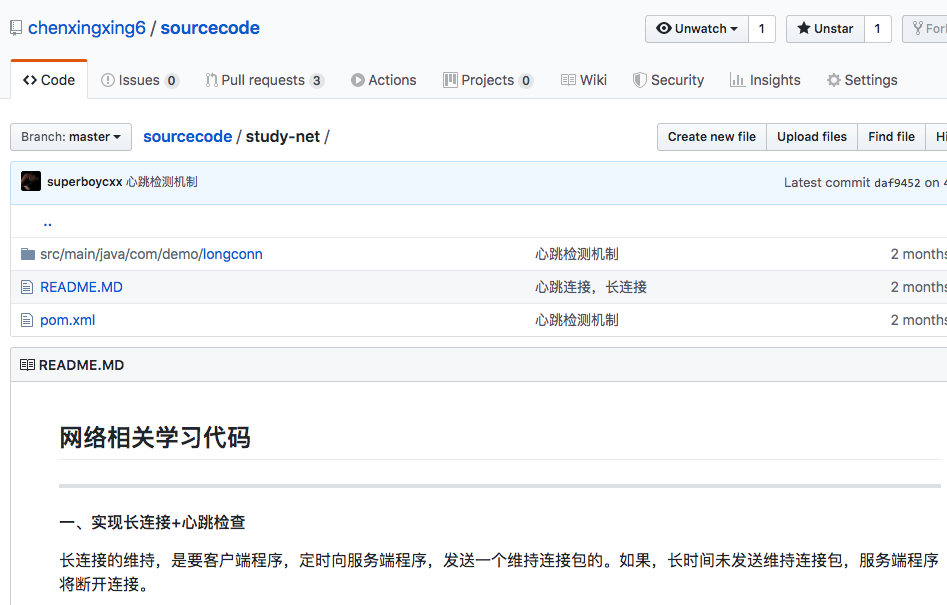Open the watchers count next to Unwatch

[762, 29]
